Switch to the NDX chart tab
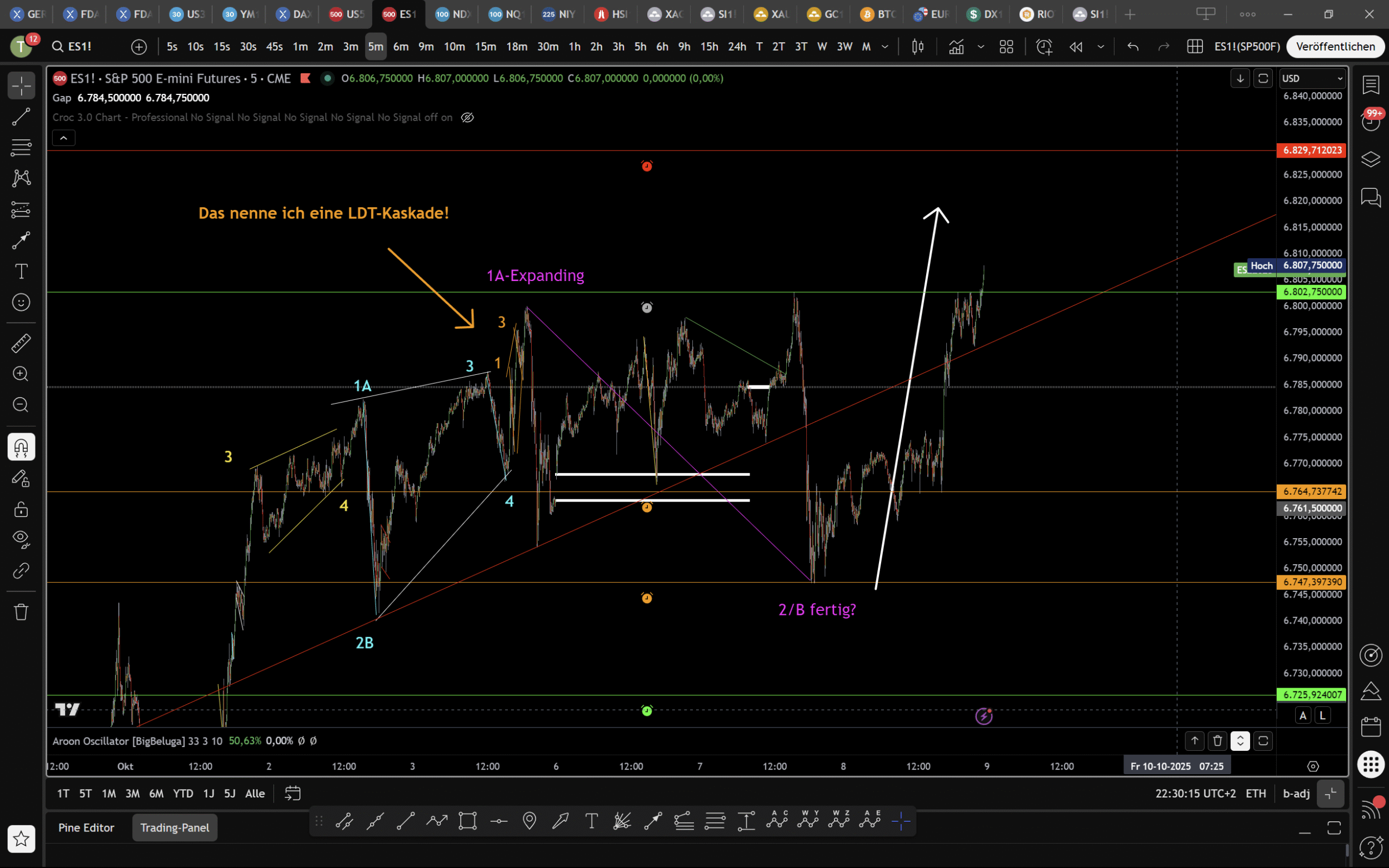 (452, 14)
